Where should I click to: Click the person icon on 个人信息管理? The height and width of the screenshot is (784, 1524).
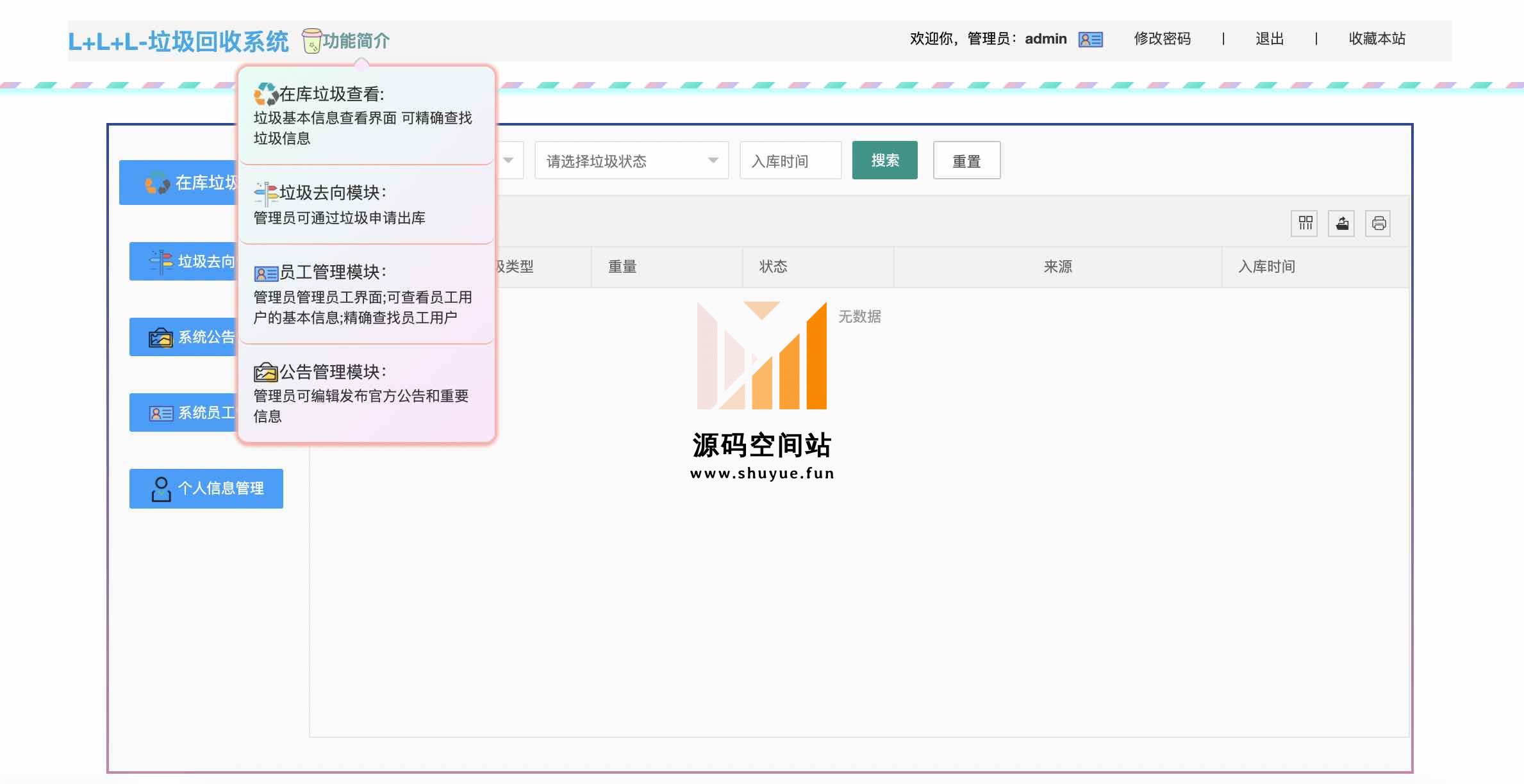(x=161, y=489)
